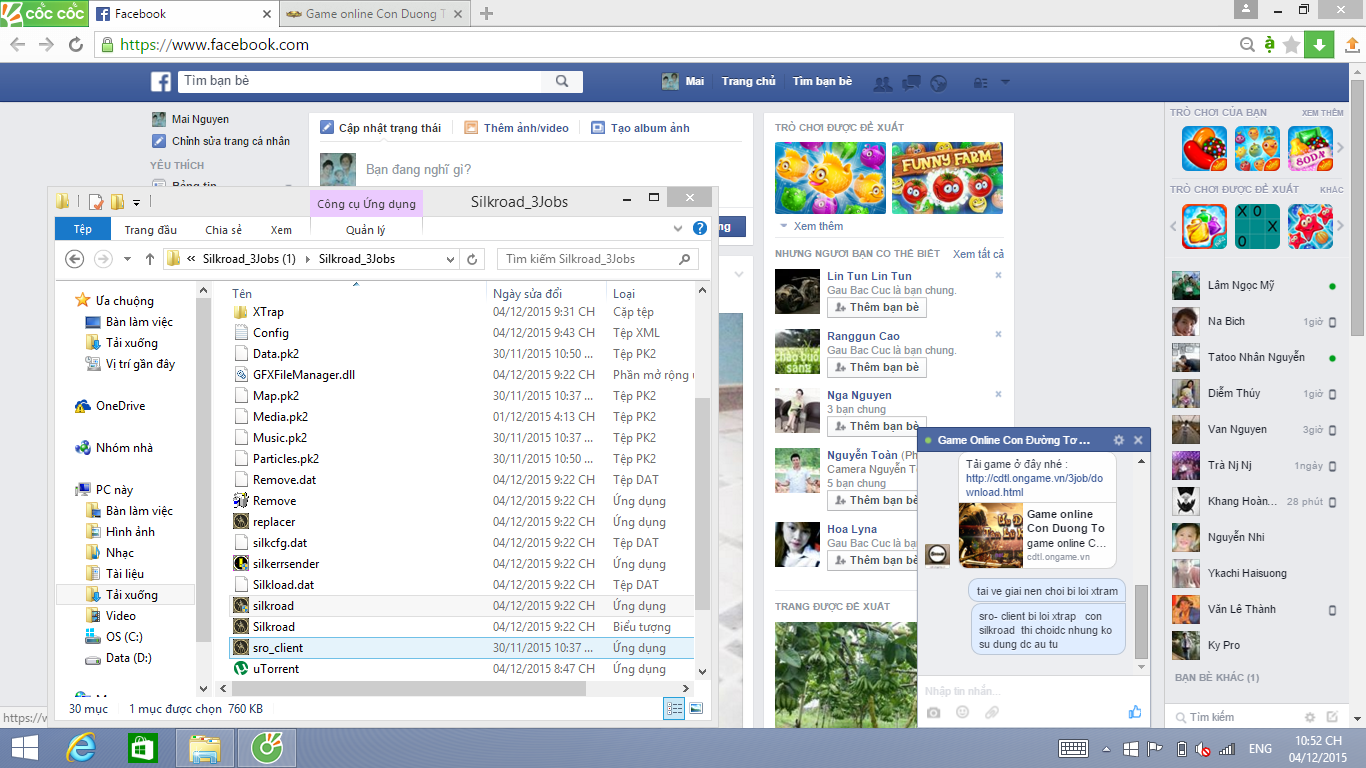Open Explorer address history dropdown
1366x768 pixels.
[450, 259]
